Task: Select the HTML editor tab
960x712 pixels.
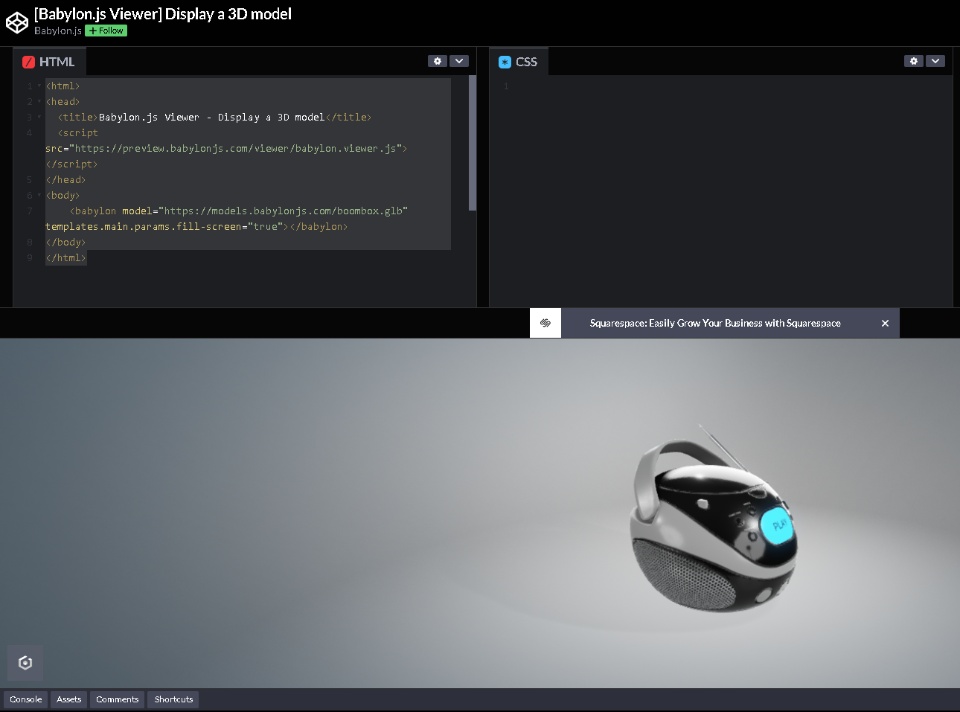Action: 49,62
